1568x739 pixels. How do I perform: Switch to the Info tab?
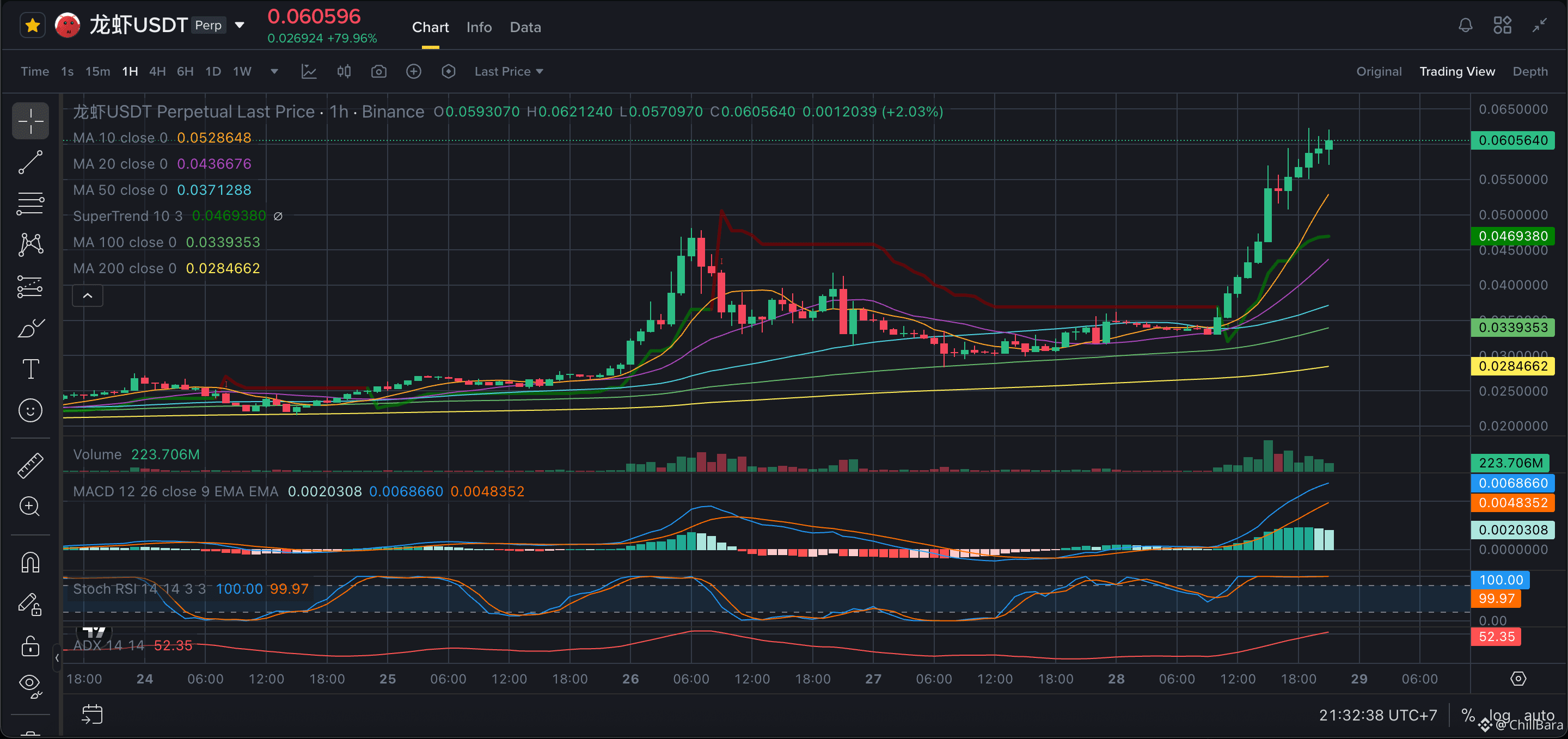479,27
